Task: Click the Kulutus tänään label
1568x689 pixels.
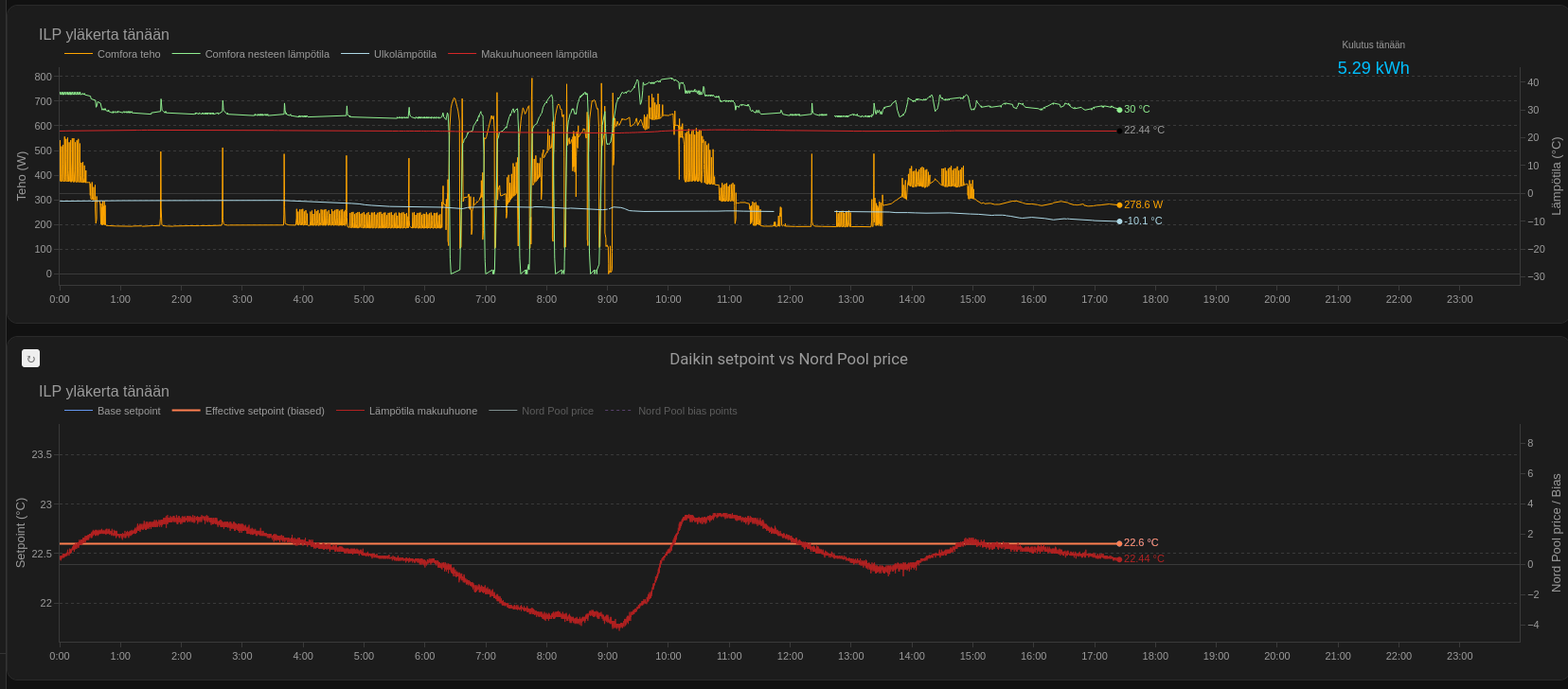Action: click(1373, 44)
